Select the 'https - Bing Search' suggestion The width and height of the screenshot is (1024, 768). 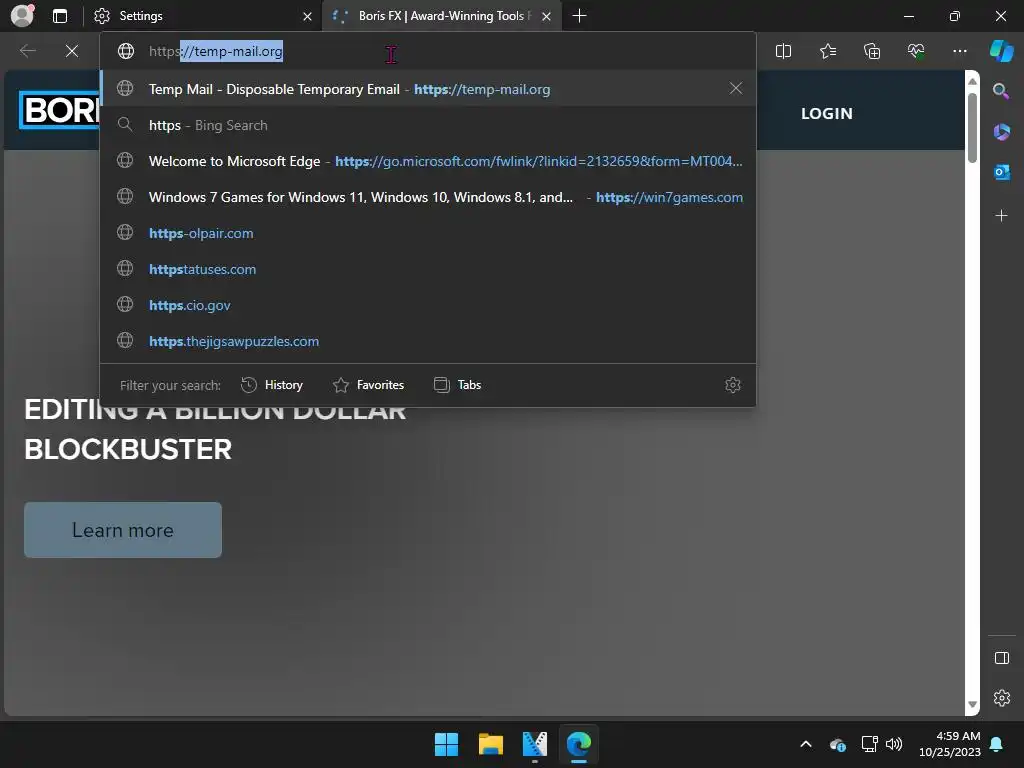pyautogui.click(x=428, y=125)
